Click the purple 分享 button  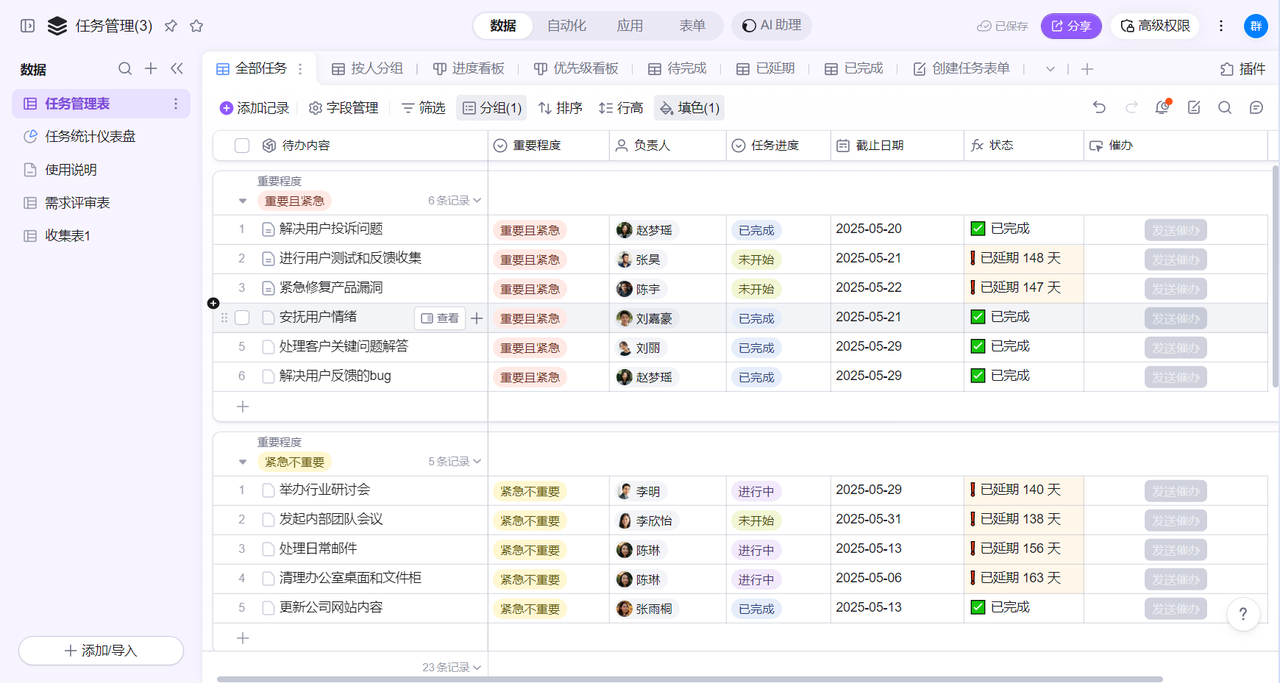pos(1071,26)
